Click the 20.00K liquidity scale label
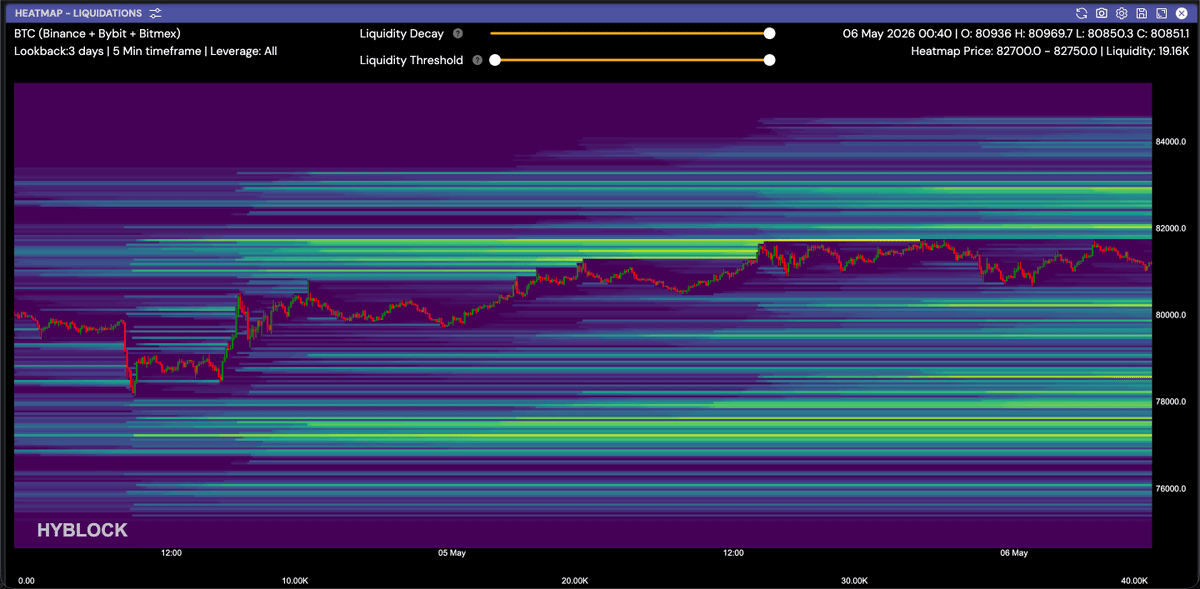This screenshot has width=1200, height=589. (x=574, y=580)
